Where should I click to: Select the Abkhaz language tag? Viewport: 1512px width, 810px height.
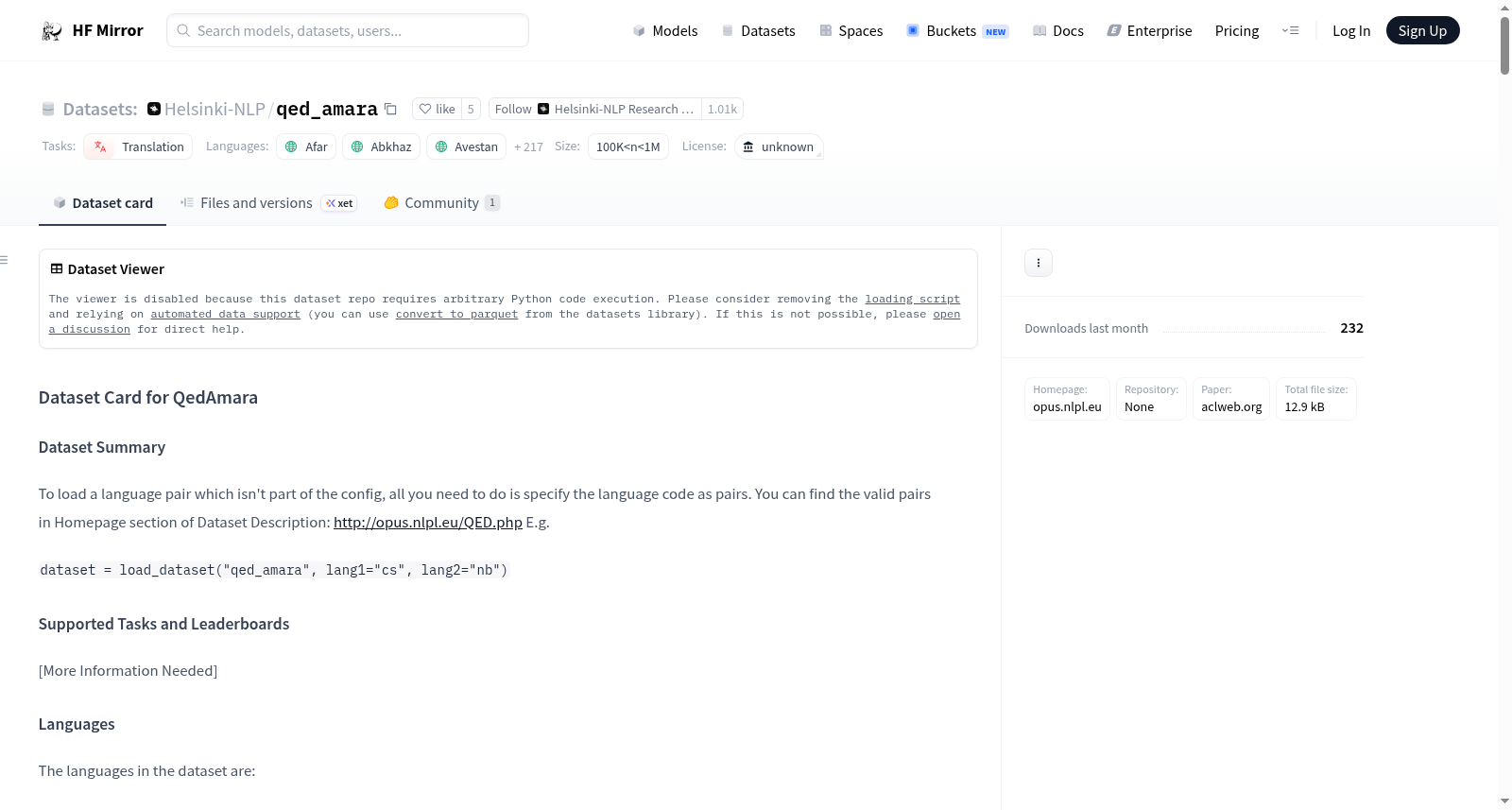pos(381,146)
